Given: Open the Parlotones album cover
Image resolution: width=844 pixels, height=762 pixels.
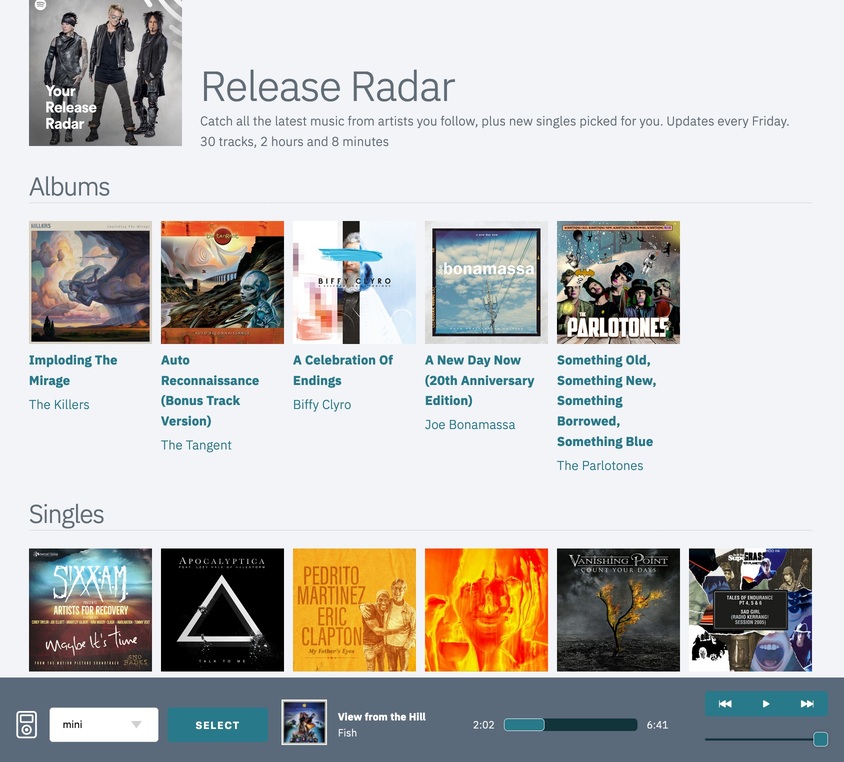Looking at the screenshot, I should 618,282.
